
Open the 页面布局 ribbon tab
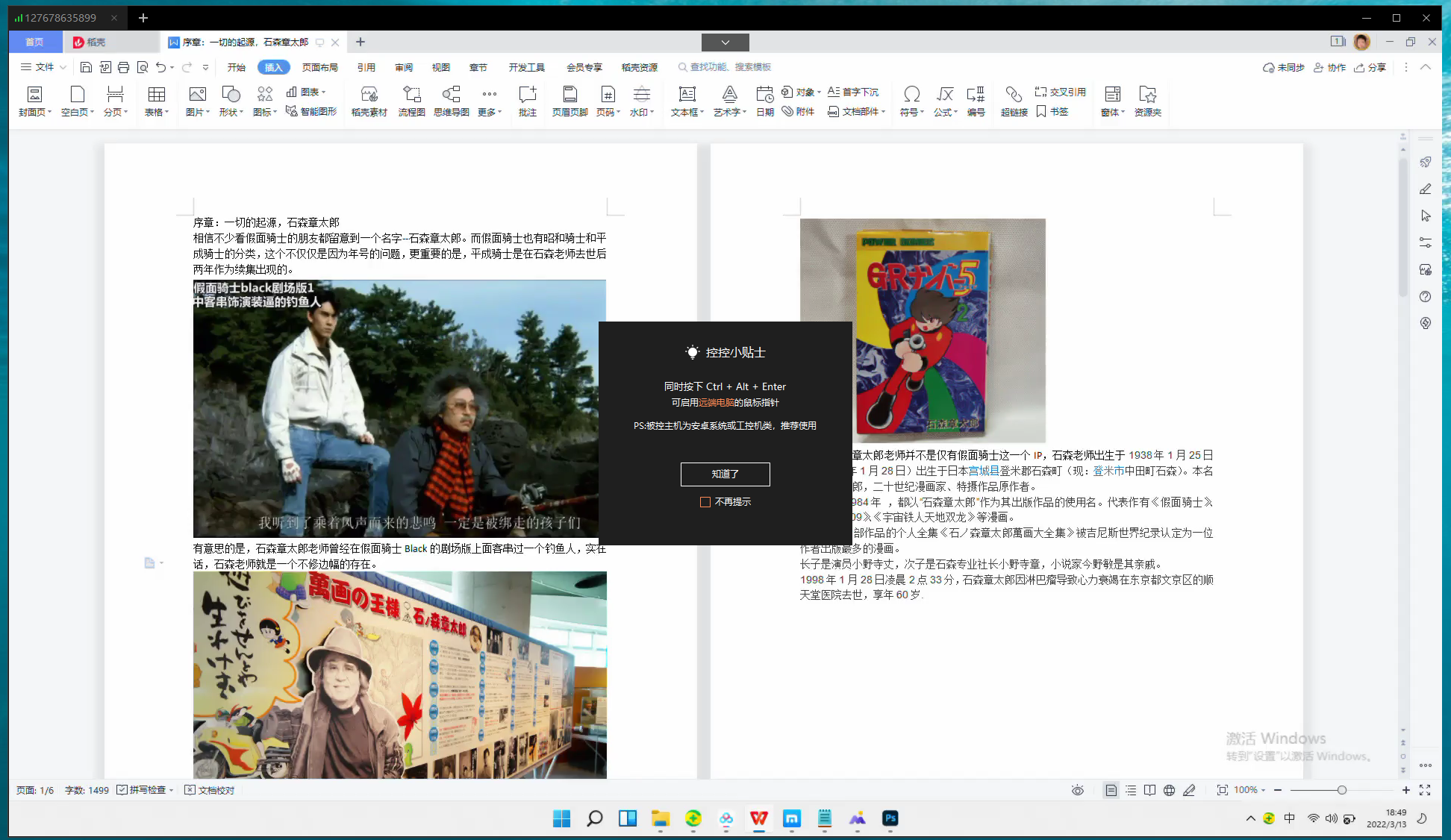(x=320, y=67)
